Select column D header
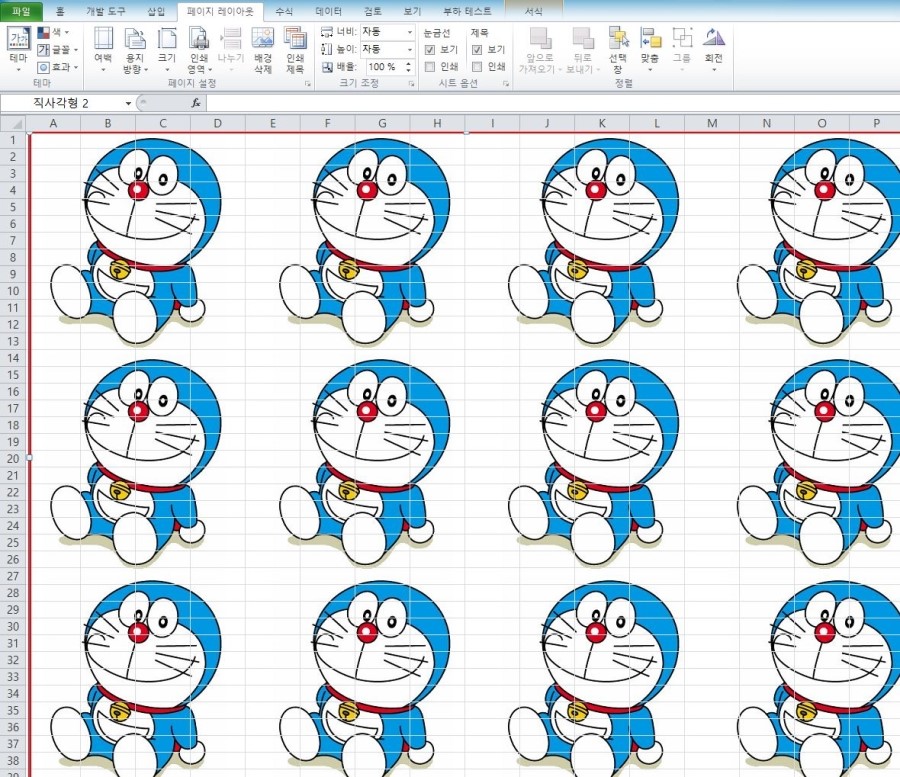This screenshot has width=900, height=777. coord(218,123)
